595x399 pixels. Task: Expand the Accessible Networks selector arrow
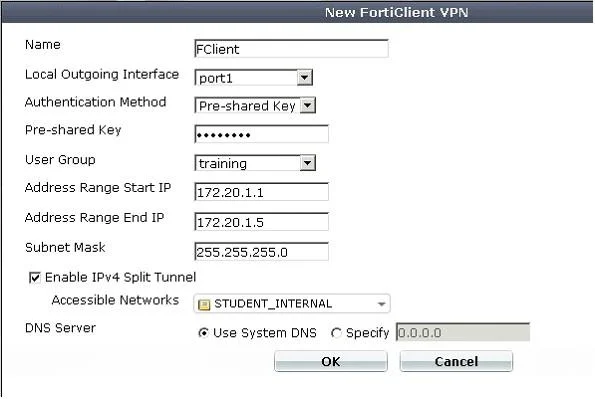click(381, 304)
